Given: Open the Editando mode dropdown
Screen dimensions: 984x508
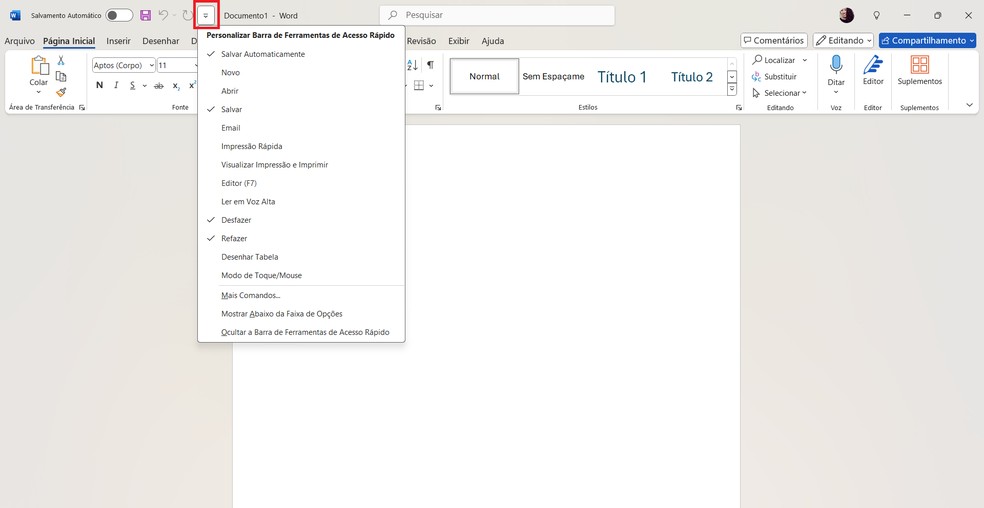Looking at the screenshot, I should point(843,40).
